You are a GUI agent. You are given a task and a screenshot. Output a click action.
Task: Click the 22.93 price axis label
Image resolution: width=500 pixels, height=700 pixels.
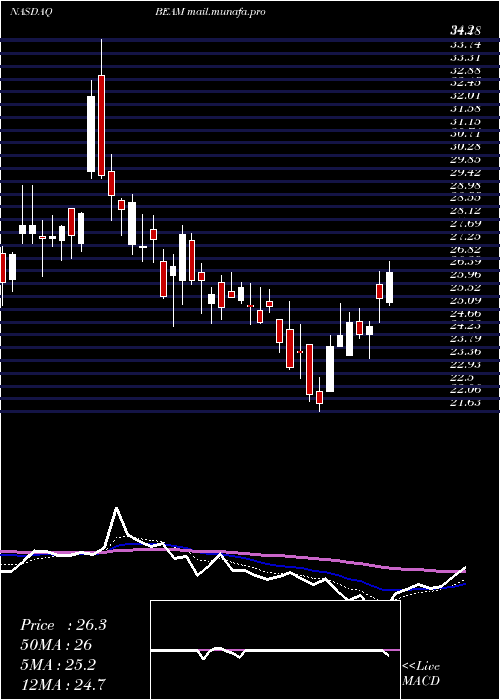click(x=465, y=364)
